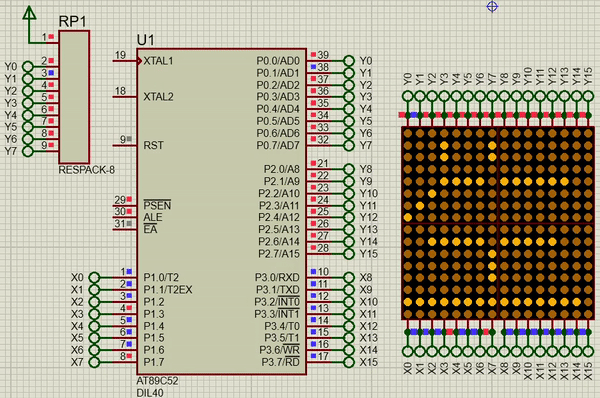
Task: Click the RST pin 9 on U1
Action: 124,145
